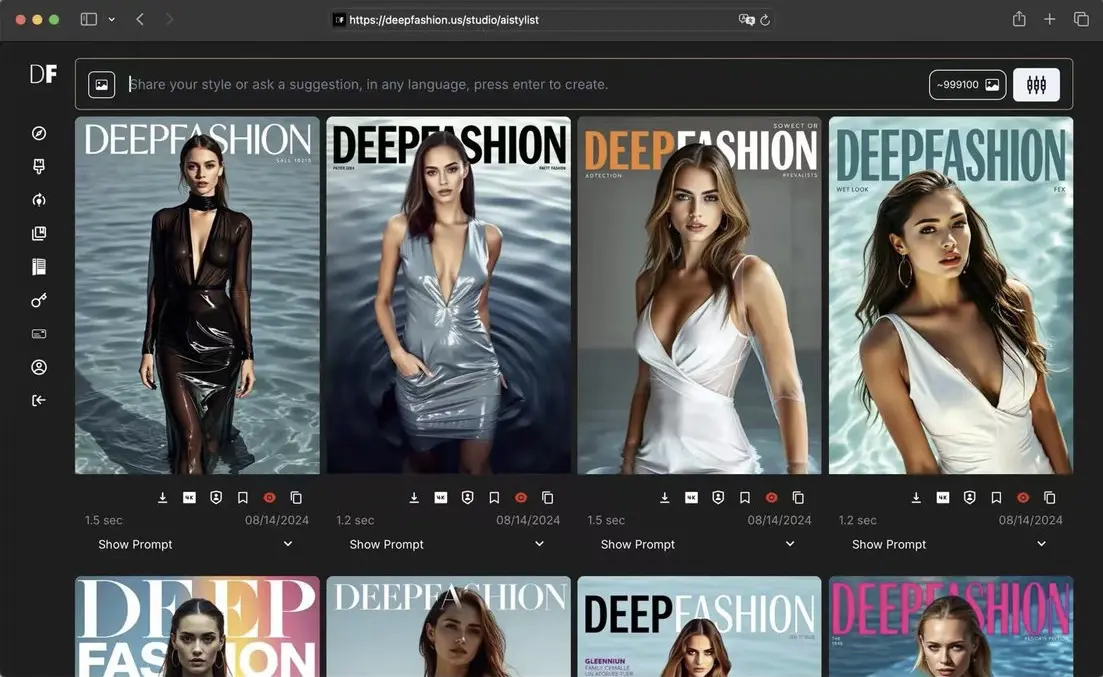Bookmark the silver metallic dress cover

coord(495,498)
